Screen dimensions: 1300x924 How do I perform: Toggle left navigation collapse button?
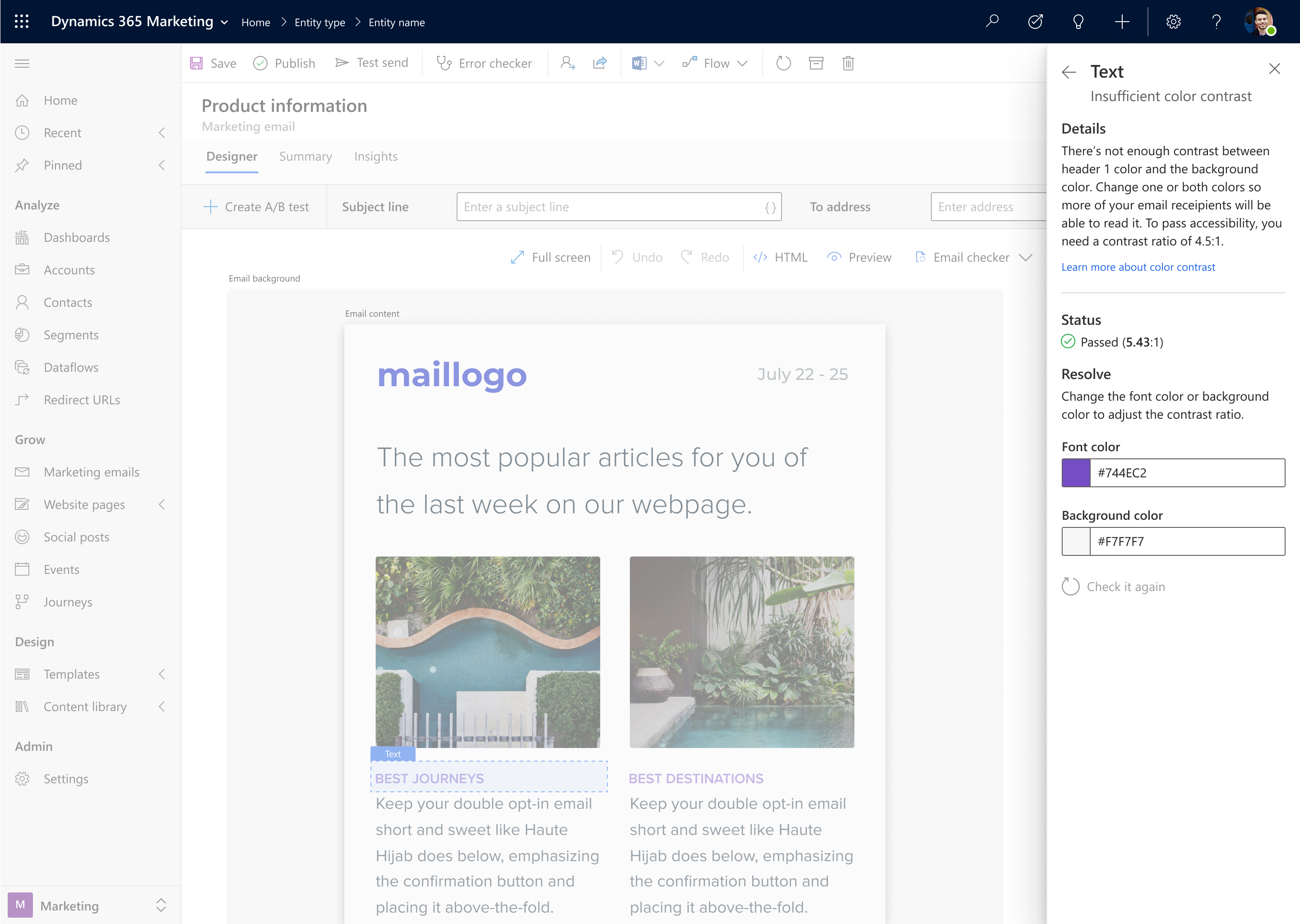click(x=22, y=63)
